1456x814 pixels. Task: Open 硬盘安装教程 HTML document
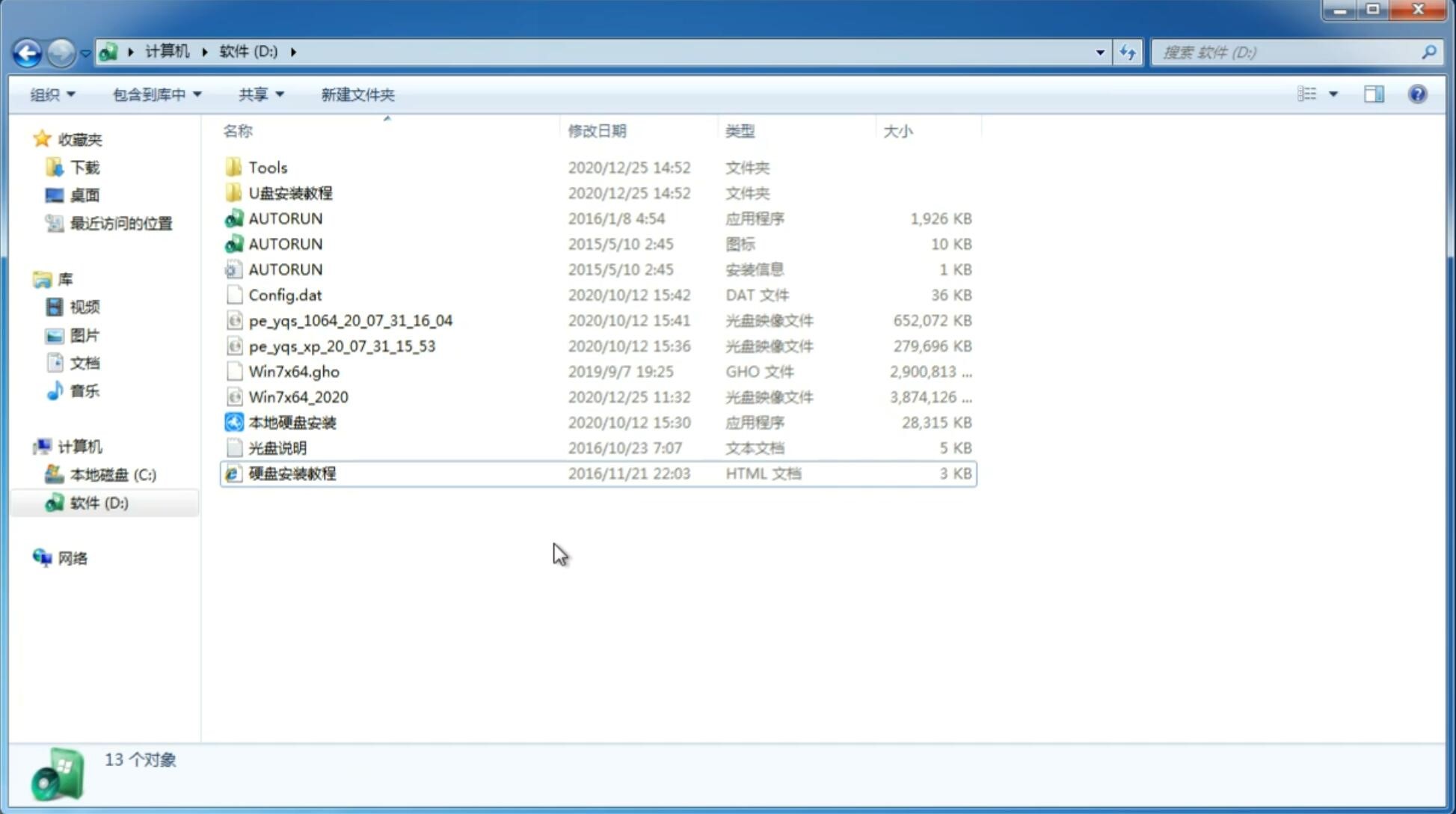291,473
